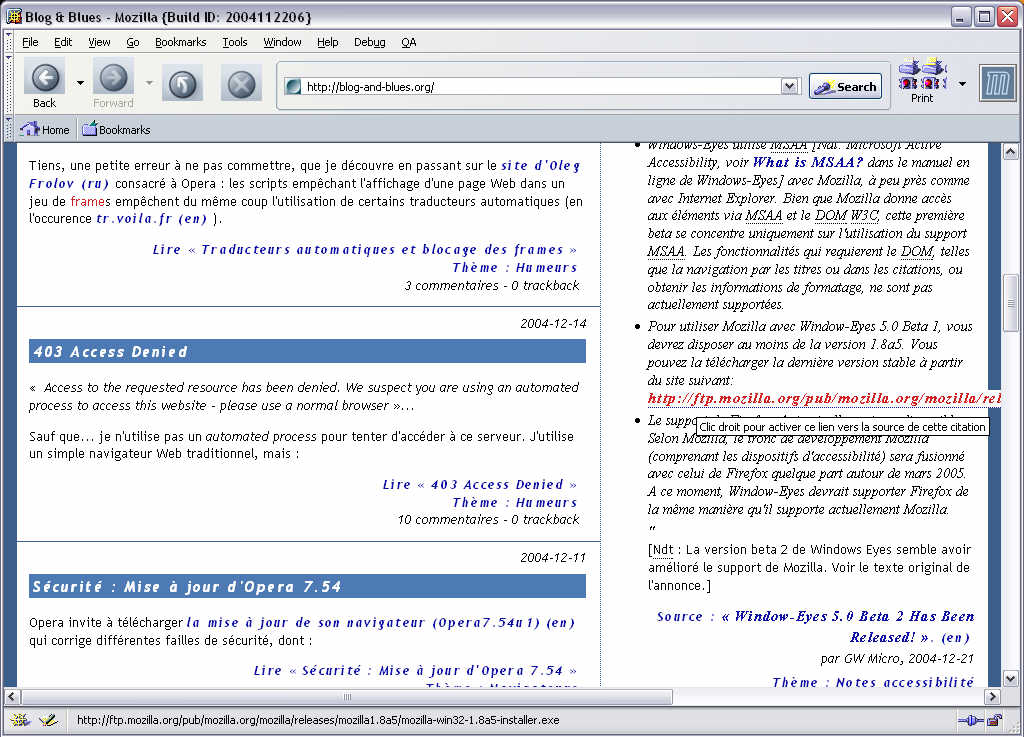This screenshot has width=1024, height=737.
Task: Open the Debug menu
Action: 370,42
